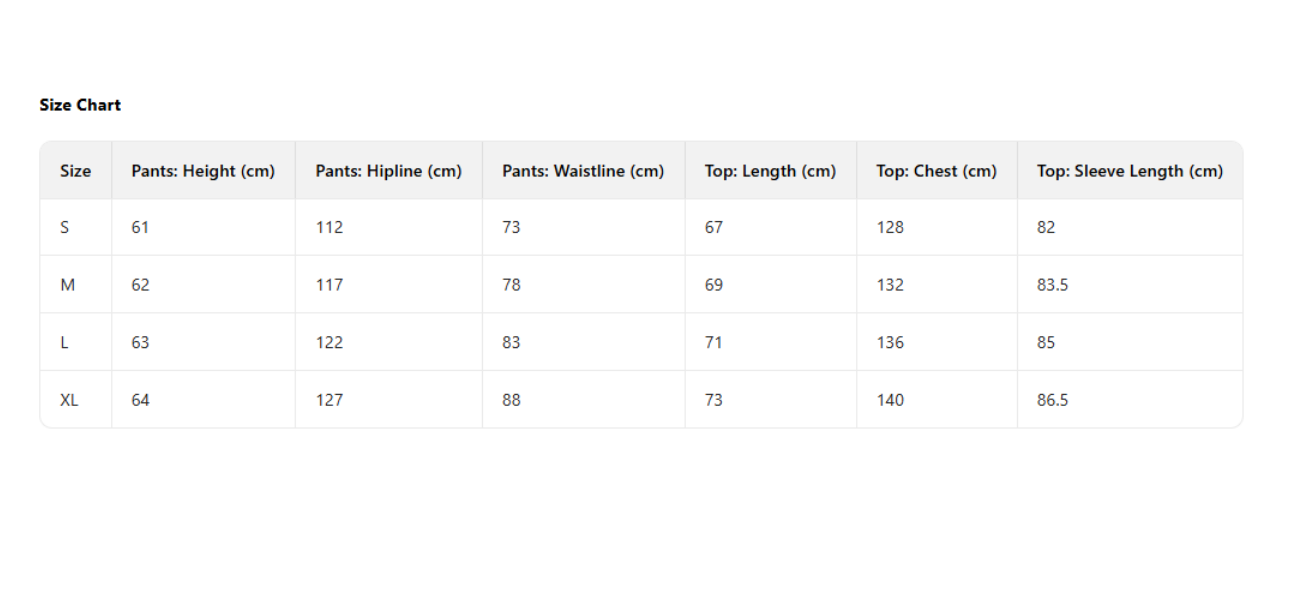Select hipline value 127 for size XL

tap(329, 400)
